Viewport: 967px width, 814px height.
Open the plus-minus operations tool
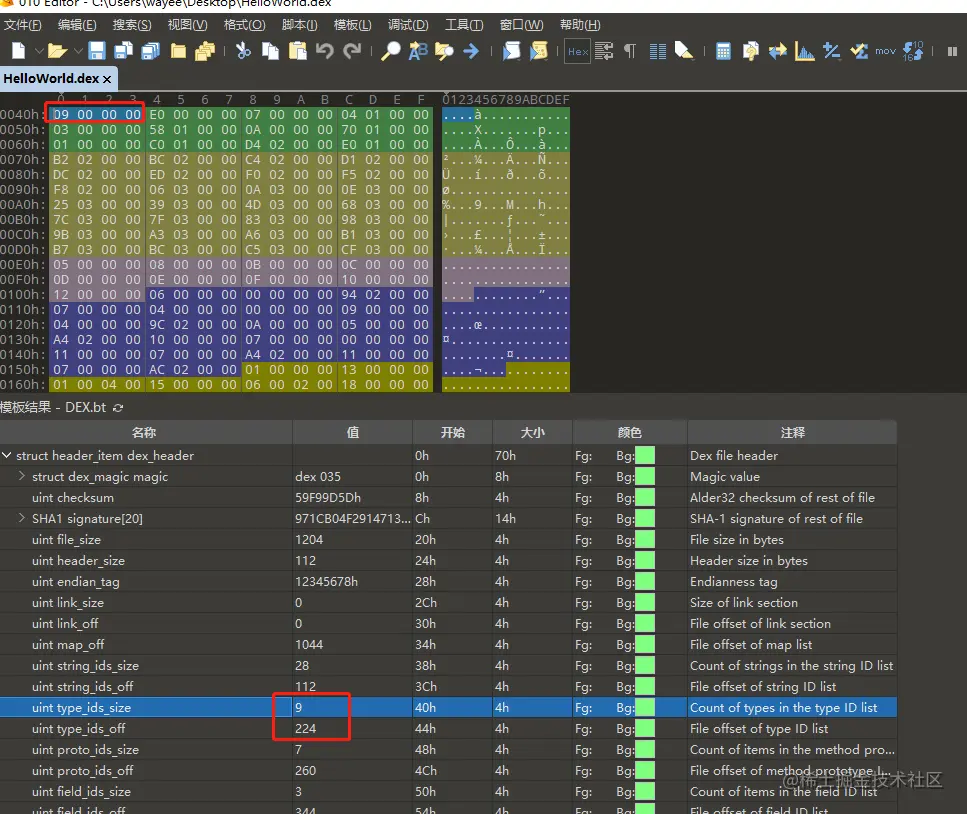831,51
